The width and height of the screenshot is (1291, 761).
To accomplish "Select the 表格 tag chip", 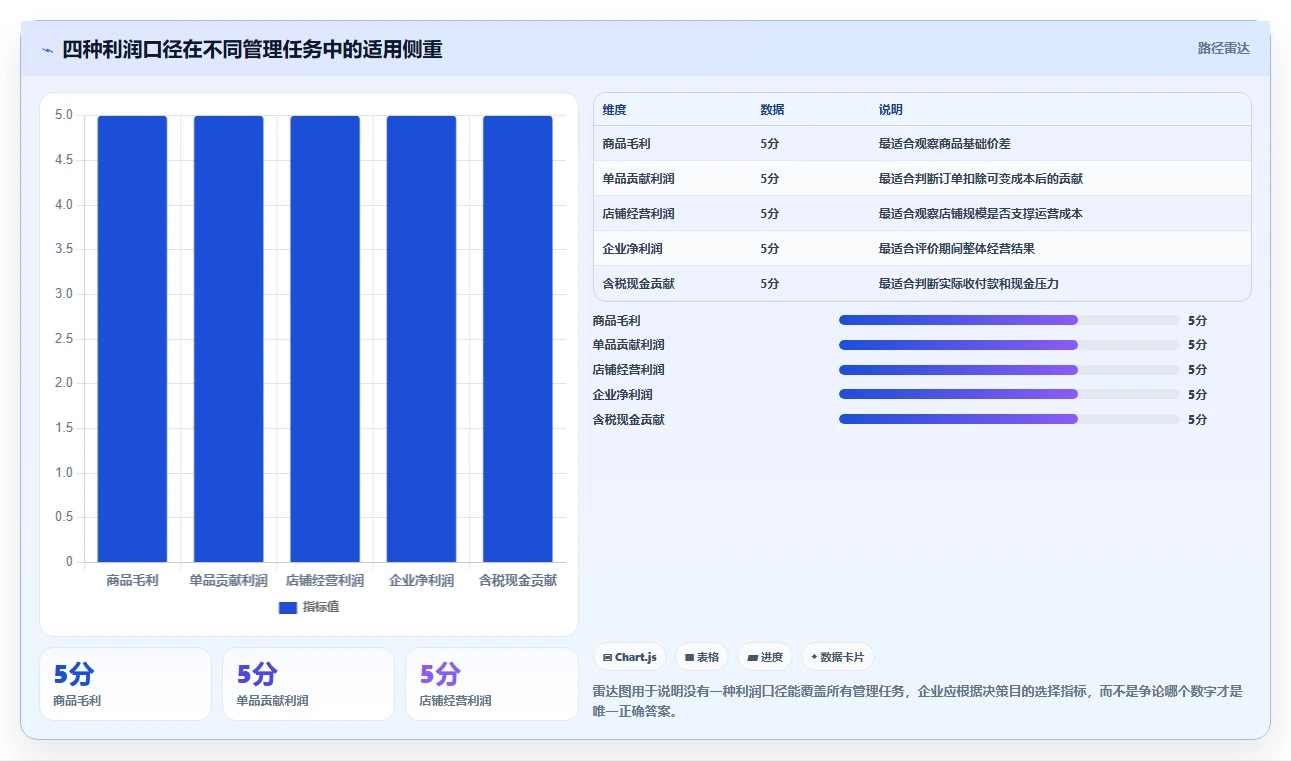I will click(702, 657).
